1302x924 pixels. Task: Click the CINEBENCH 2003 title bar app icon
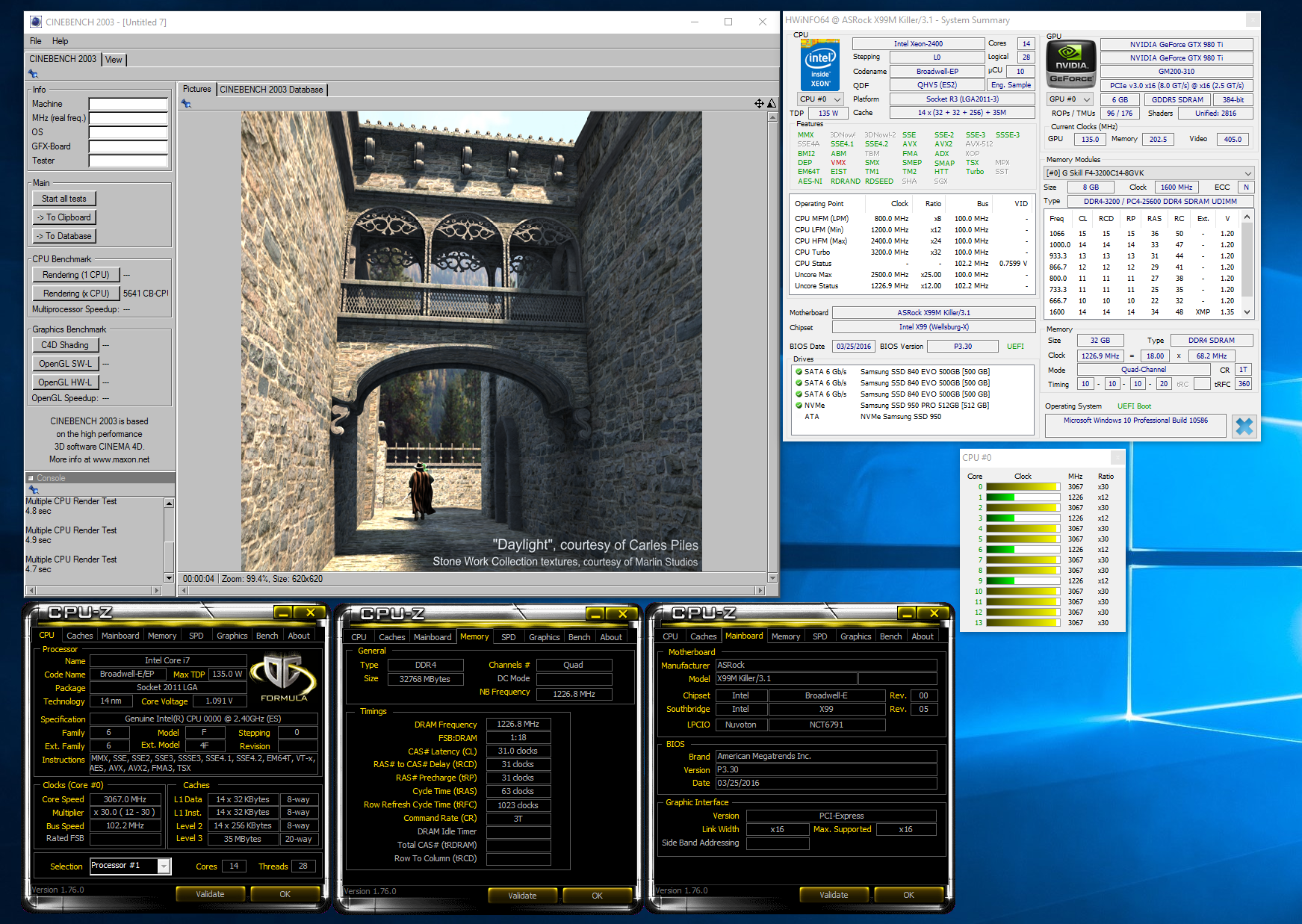[x=35, y=22]
